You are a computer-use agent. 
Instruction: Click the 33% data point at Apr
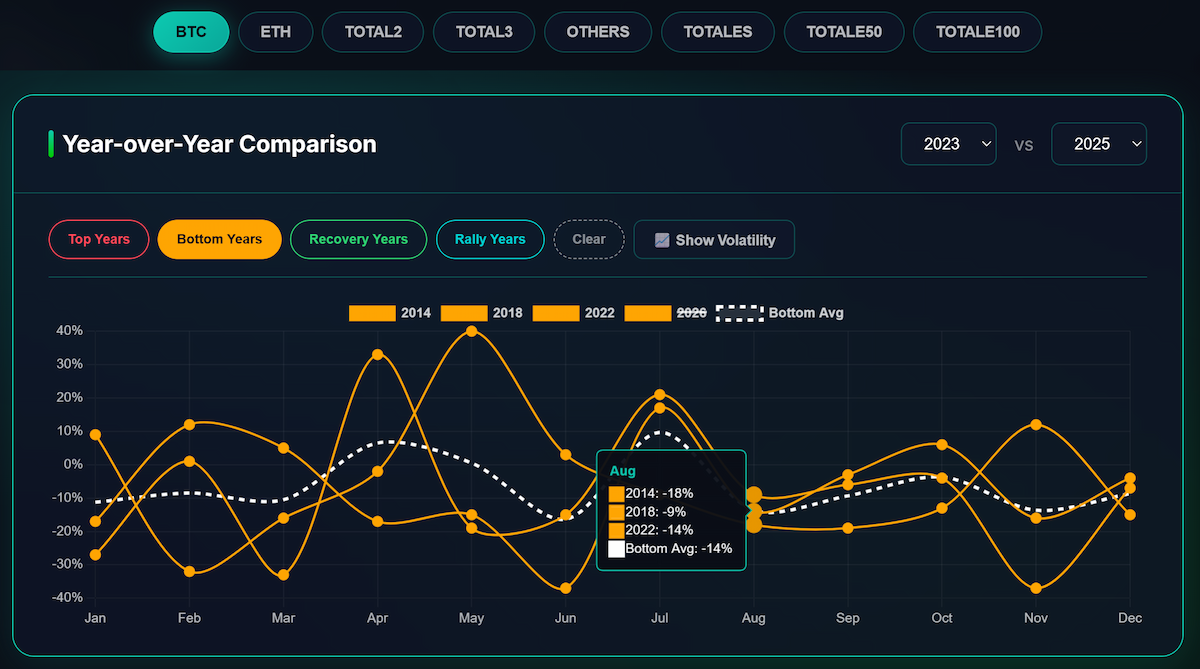pyautogui.click(x=377, y=354)
